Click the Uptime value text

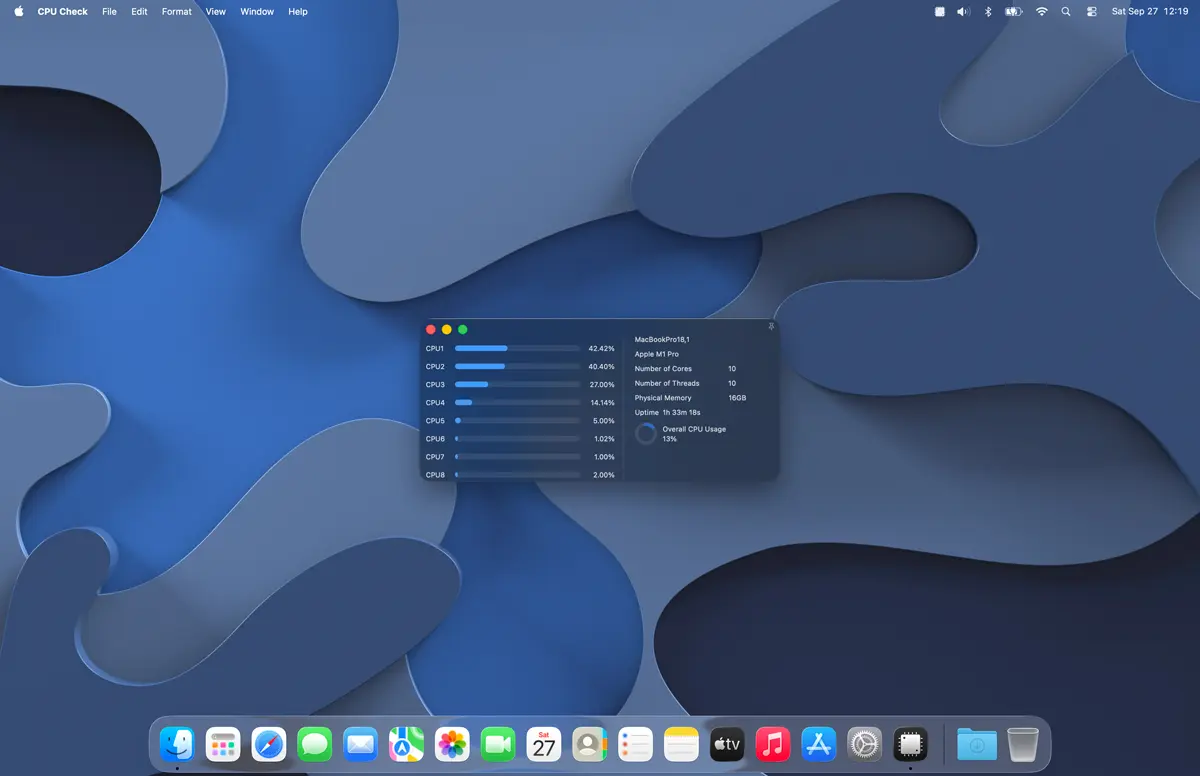pyautogui.click(x=681, y=412)
